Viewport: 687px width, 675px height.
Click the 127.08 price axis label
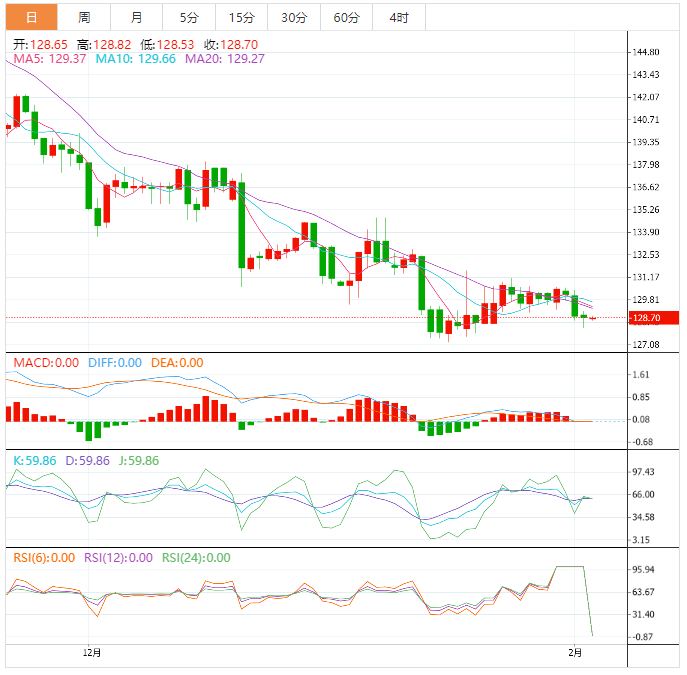click(646, 345)
